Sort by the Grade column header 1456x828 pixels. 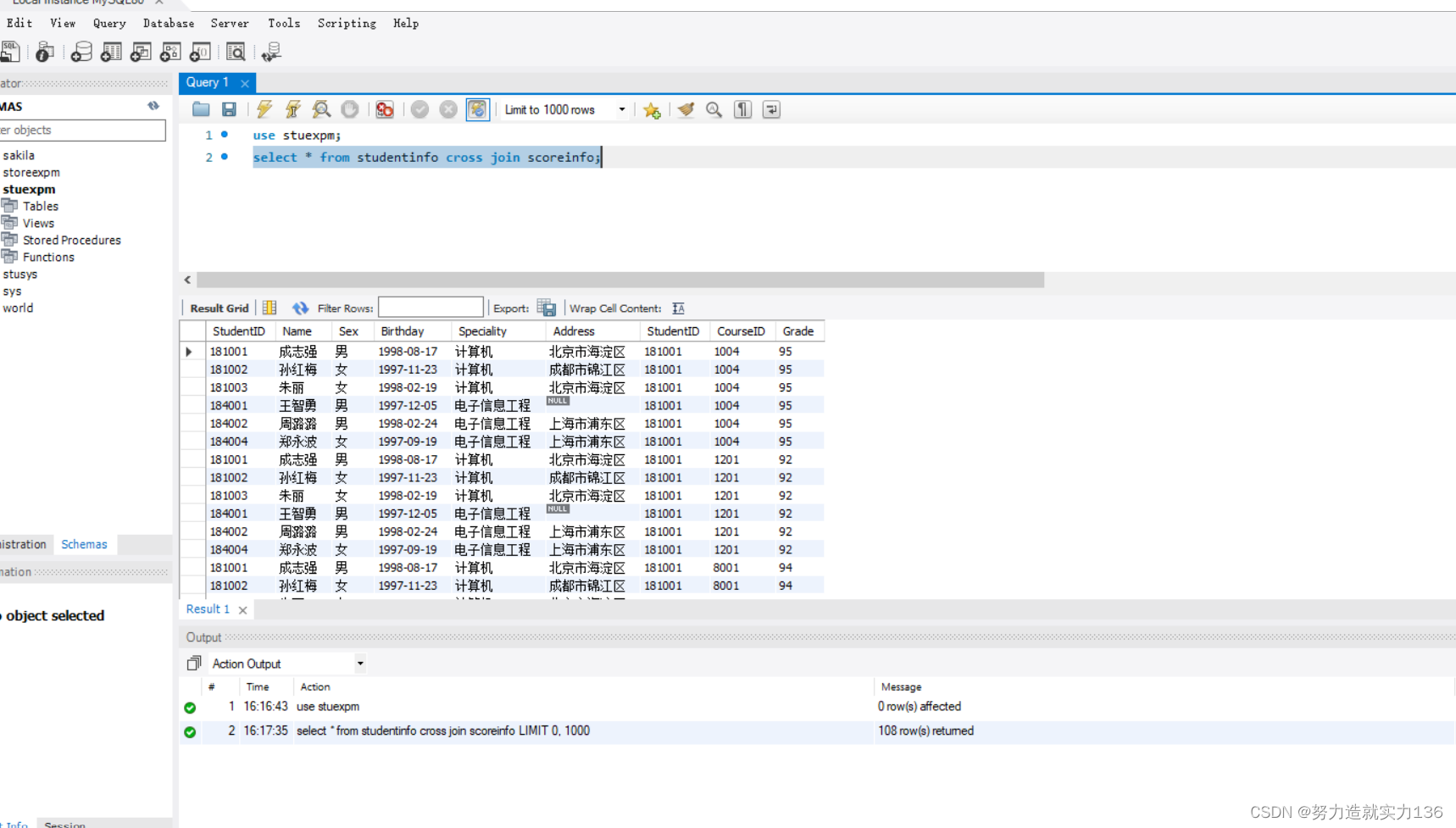point(799,331)
